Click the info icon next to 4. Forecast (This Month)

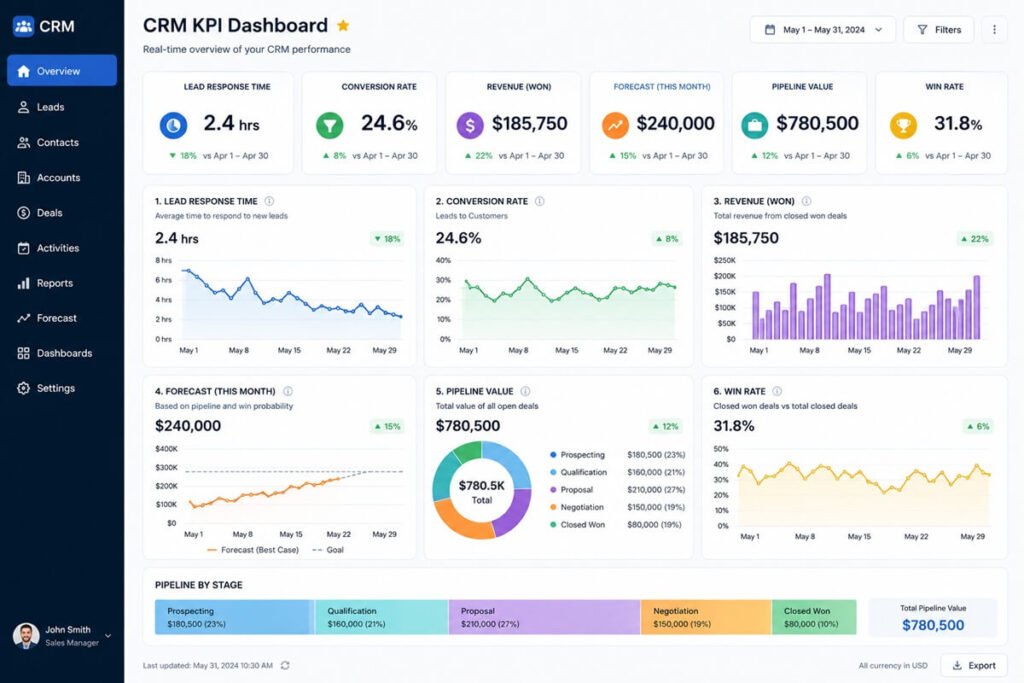[287, 391]
